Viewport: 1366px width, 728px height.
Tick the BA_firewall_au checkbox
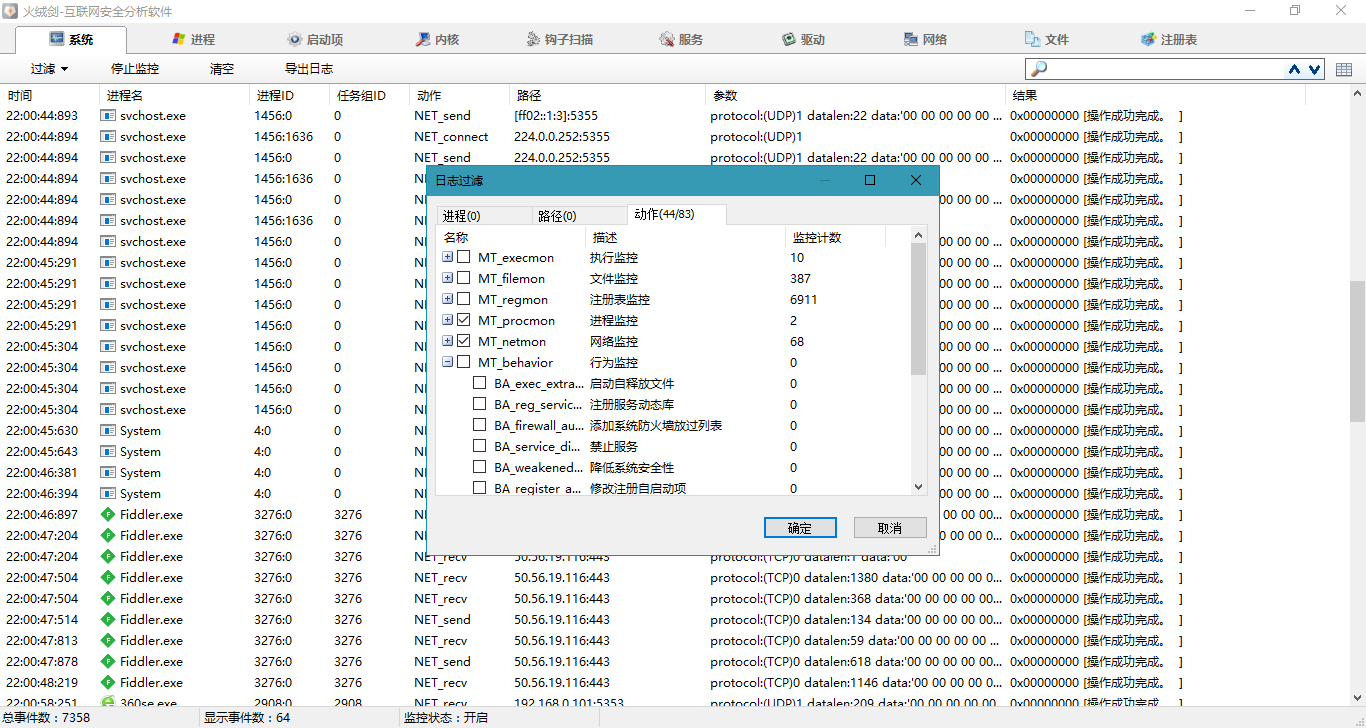(x=480, y=425)
